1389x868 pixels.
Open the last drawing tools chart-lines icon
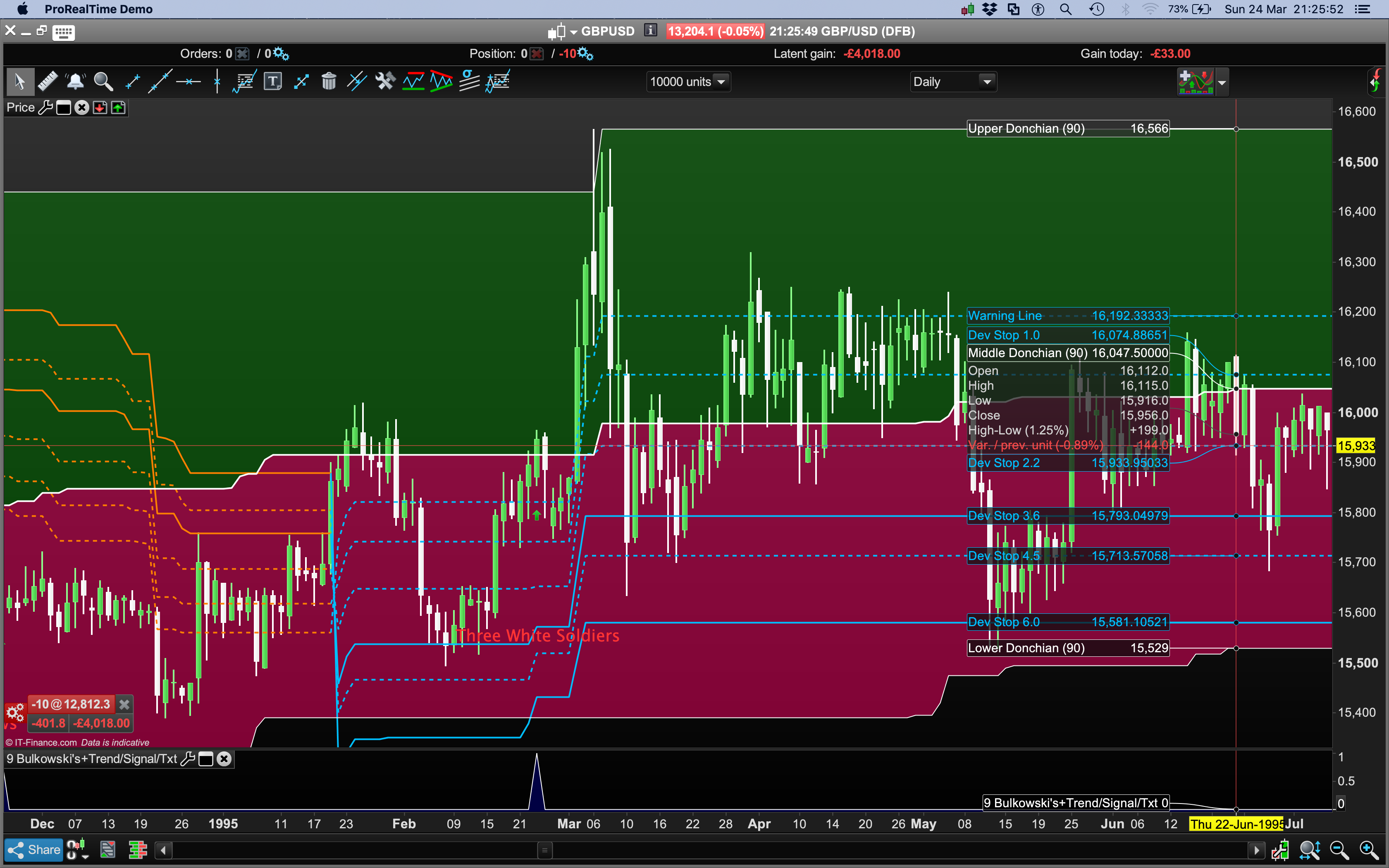point(498,81)
